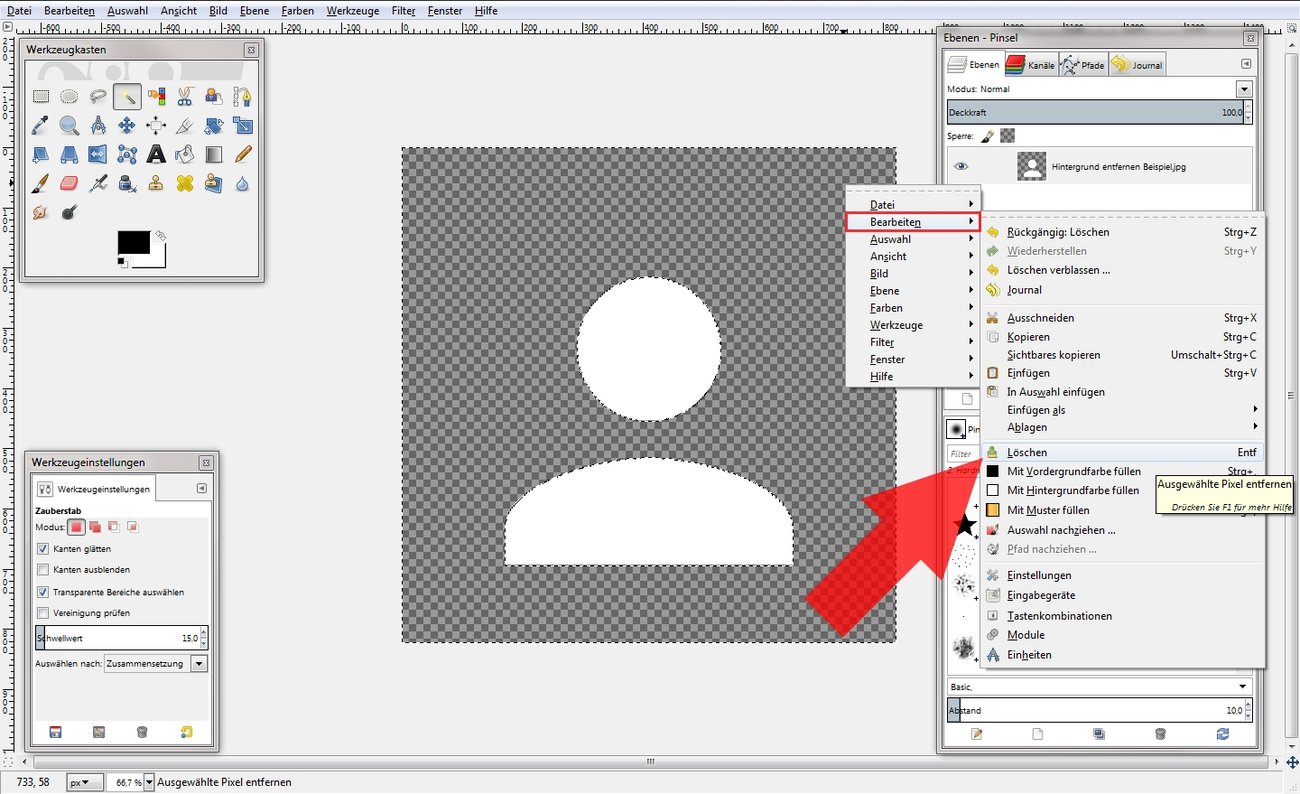Choose the Radierer eraser tool
The image size is (1300, 794).
(68, 183)
